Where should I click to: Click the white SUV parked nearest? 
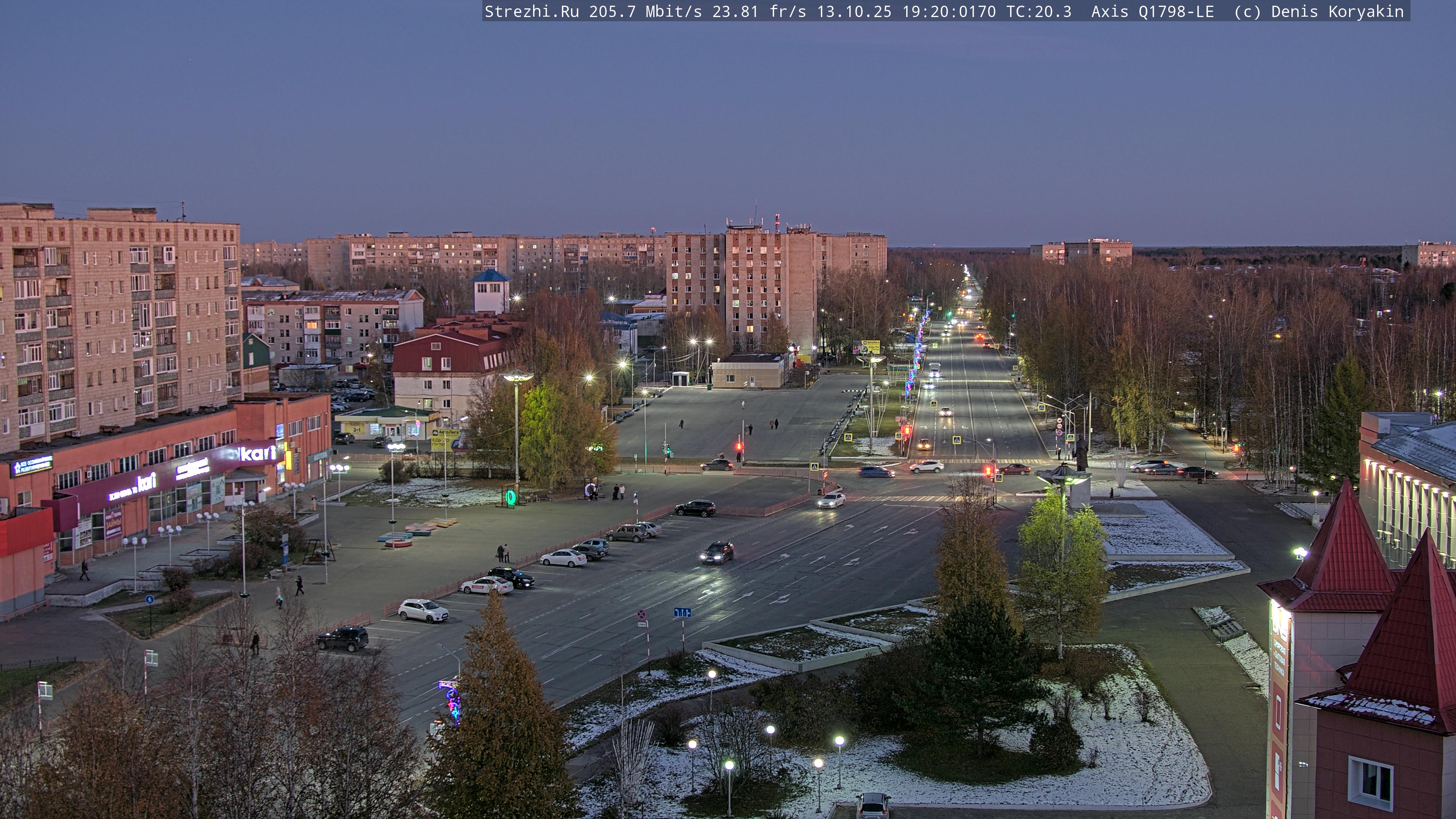pyautogui.click(x=423, y=610)
